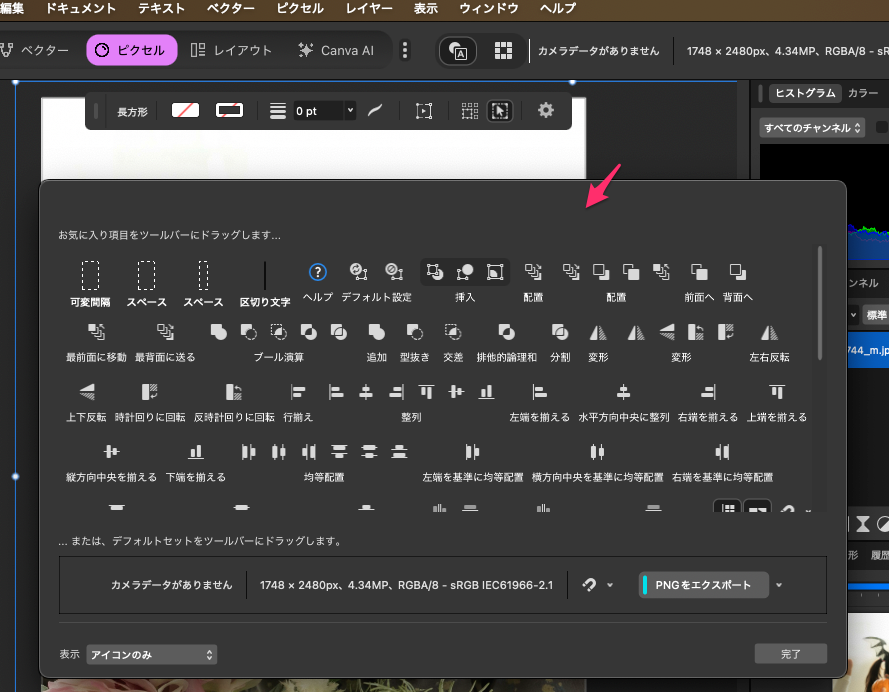Screen dimensions: 889x692
Task: Switch to the カラー panel tab
Action: click(x=863, y=93)
